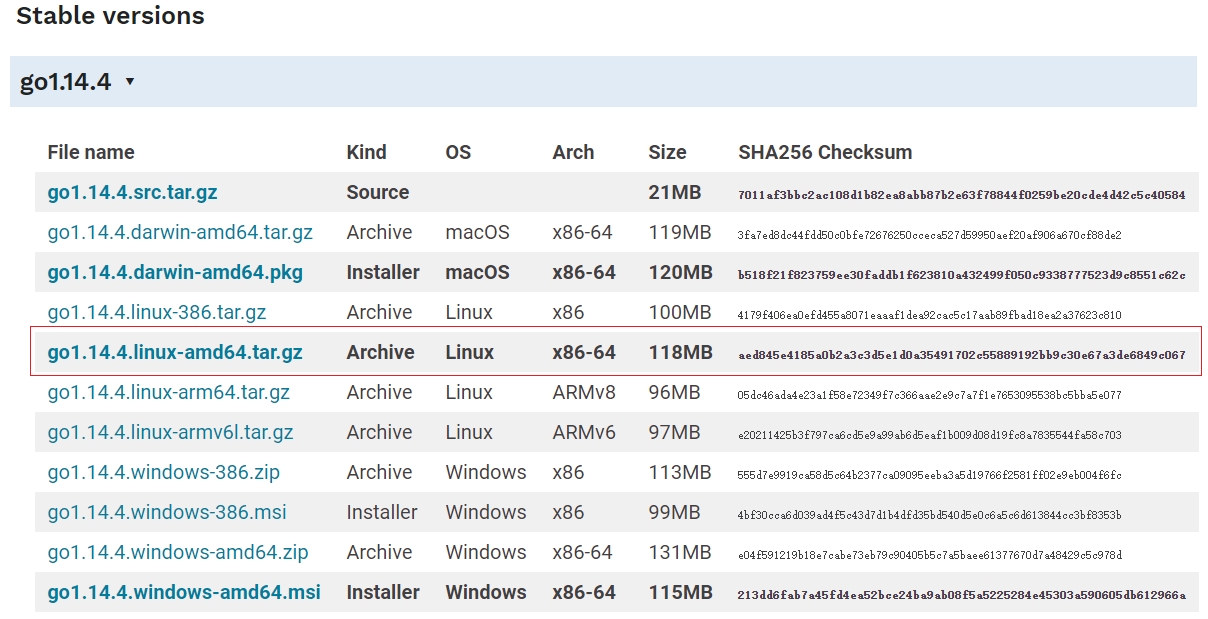This screenshot has width=1208, height=619.
Task: Click the 21MB size cell
Action: coord(675,192)
